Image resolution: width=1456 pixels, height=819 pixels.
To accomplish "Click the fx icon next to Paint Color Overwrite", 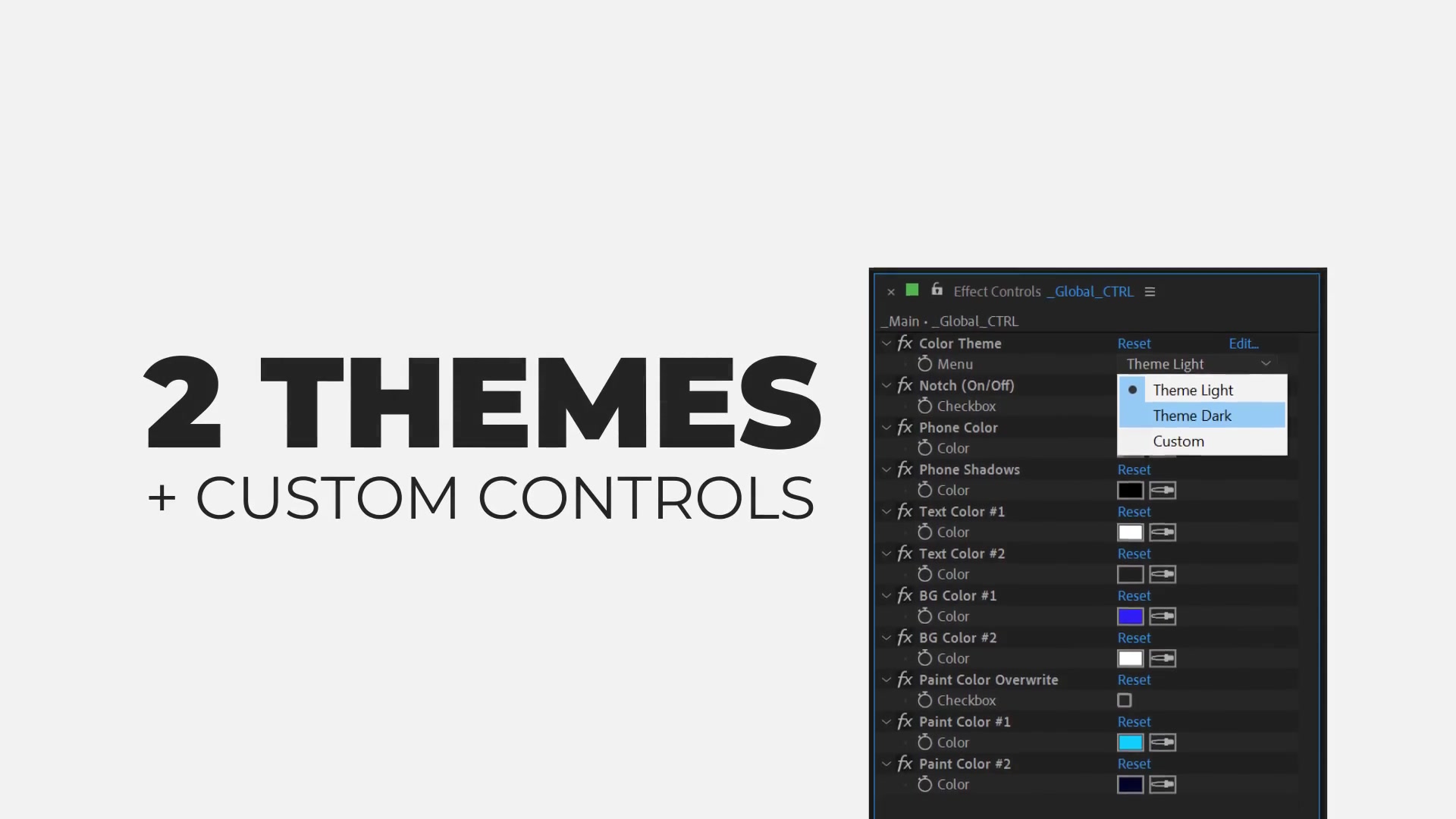I will click(x=905, y=679).
